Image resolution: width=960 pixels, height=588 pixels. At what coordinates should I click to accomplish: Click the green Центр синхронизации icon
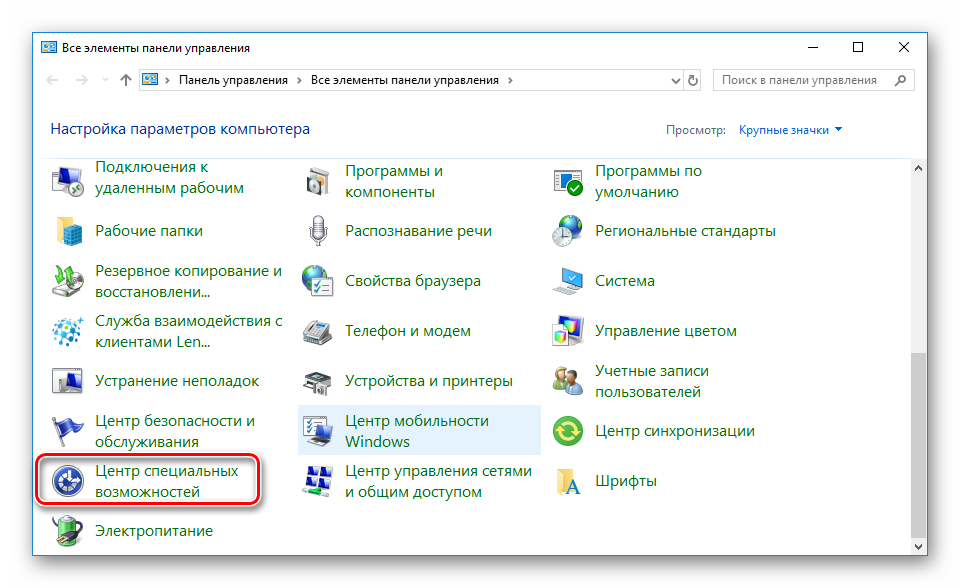click(568, 431)
